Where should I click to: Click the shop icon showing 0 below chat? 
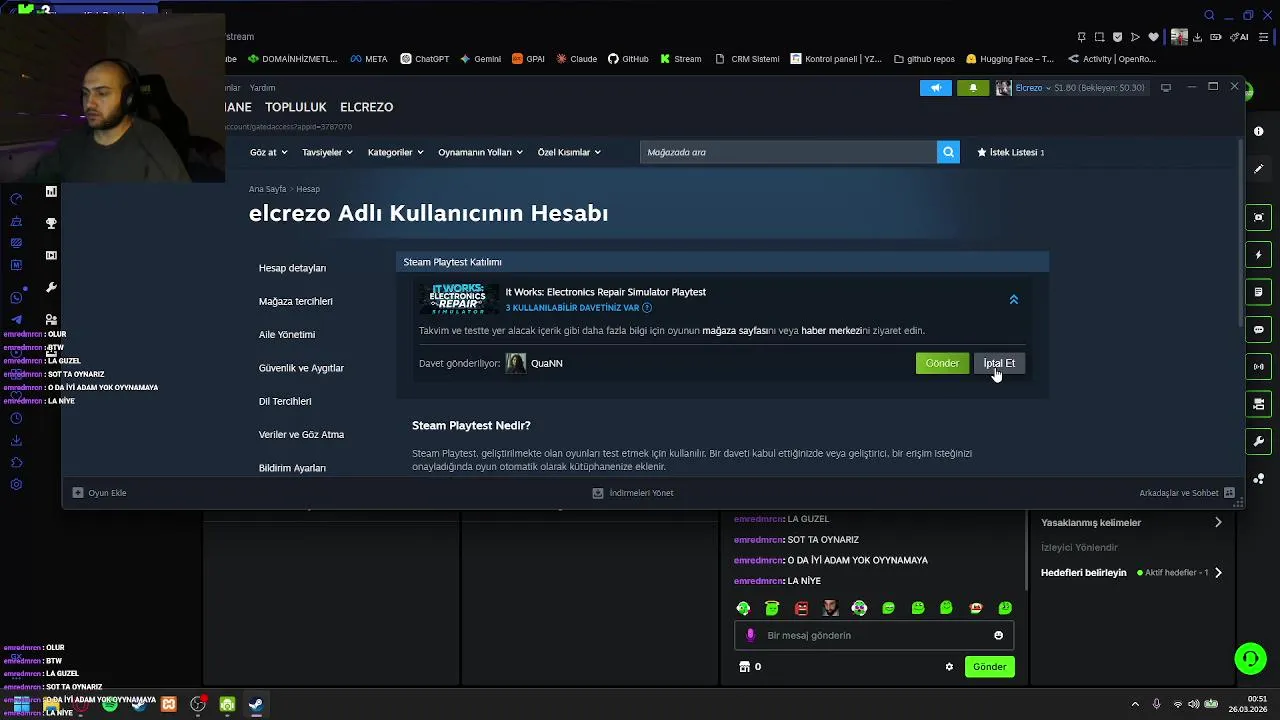(744, 667)
